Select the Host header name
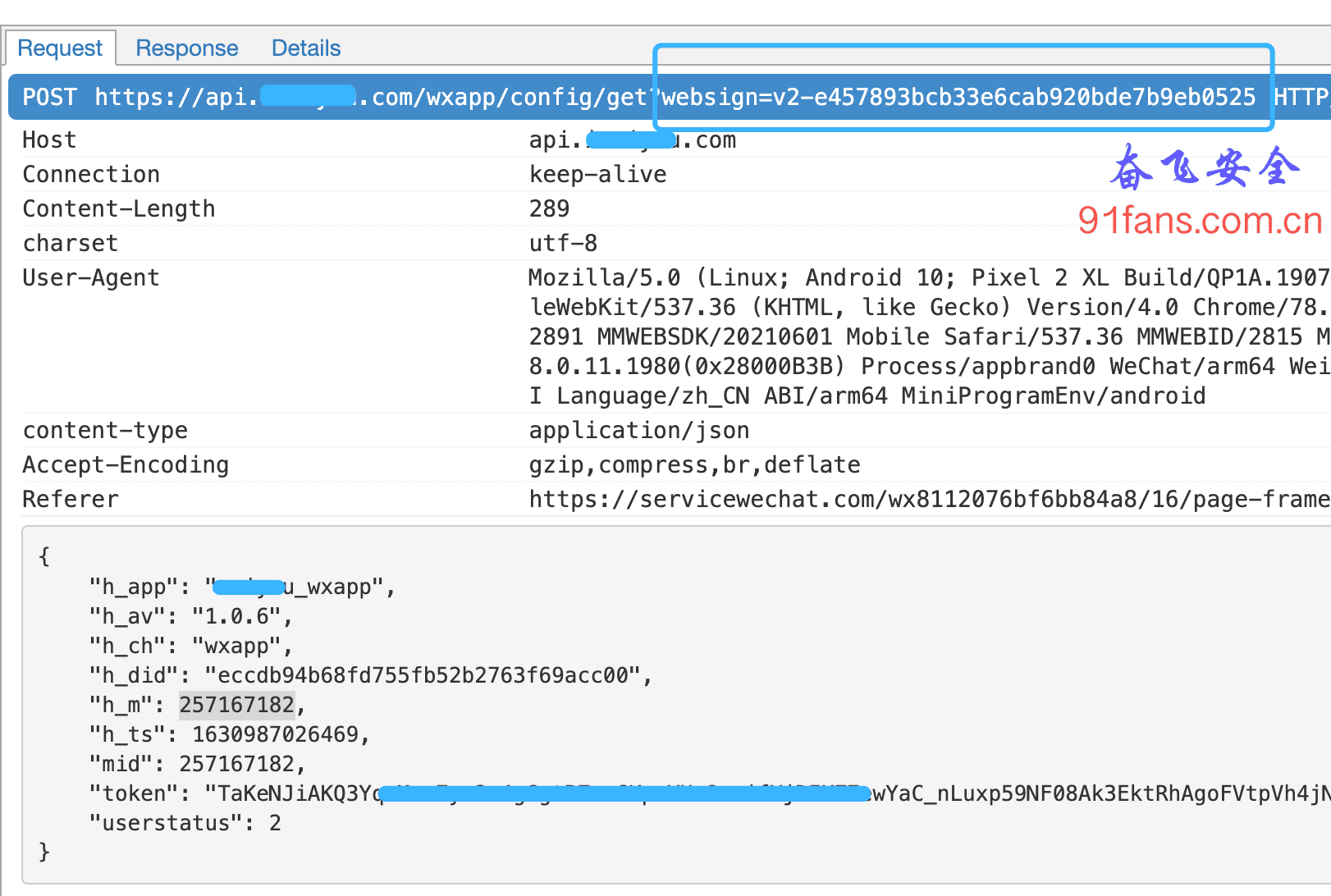 [49, 140]
